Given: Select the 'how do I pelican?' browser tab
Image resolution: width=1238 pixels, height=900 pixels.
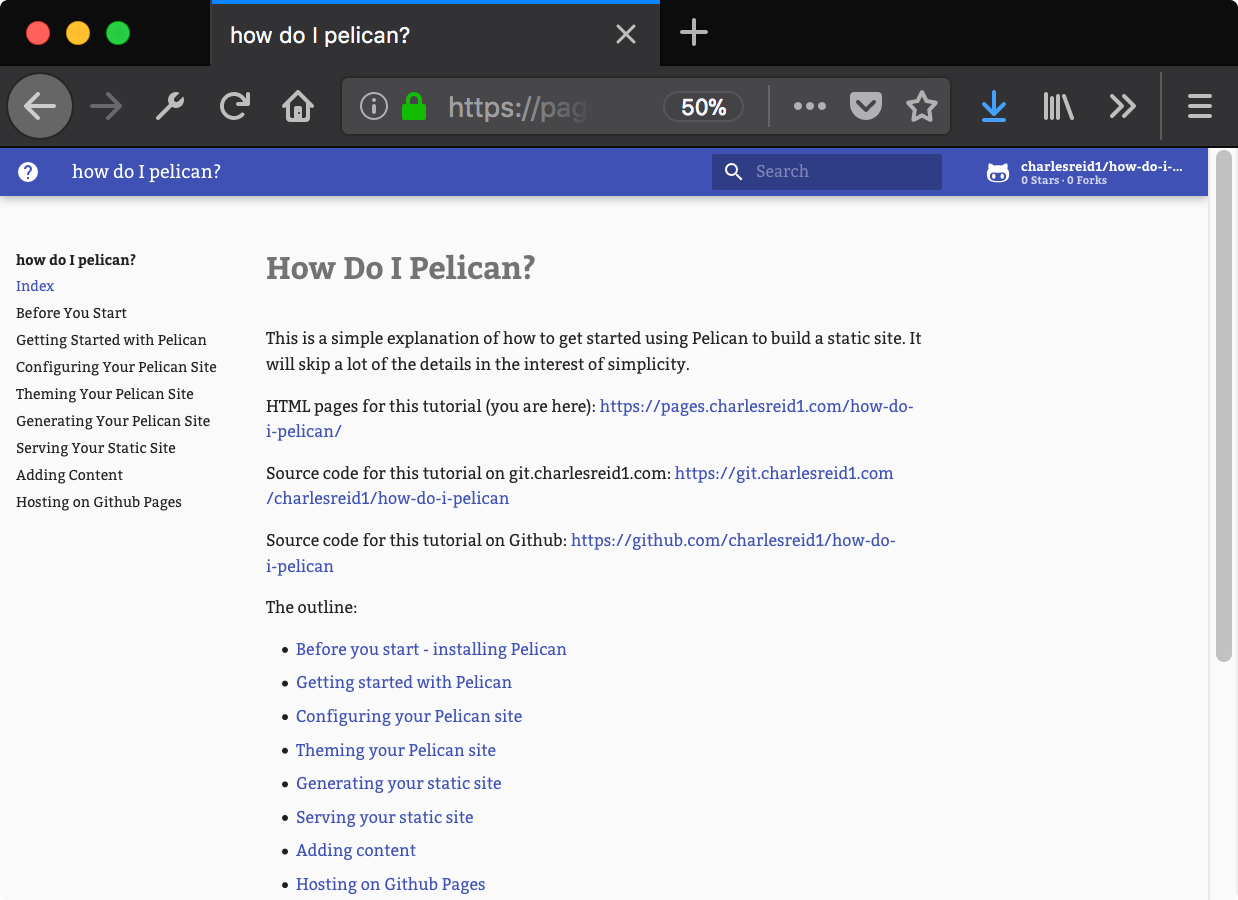Looking at the screenshot, I should coord(435,35).
